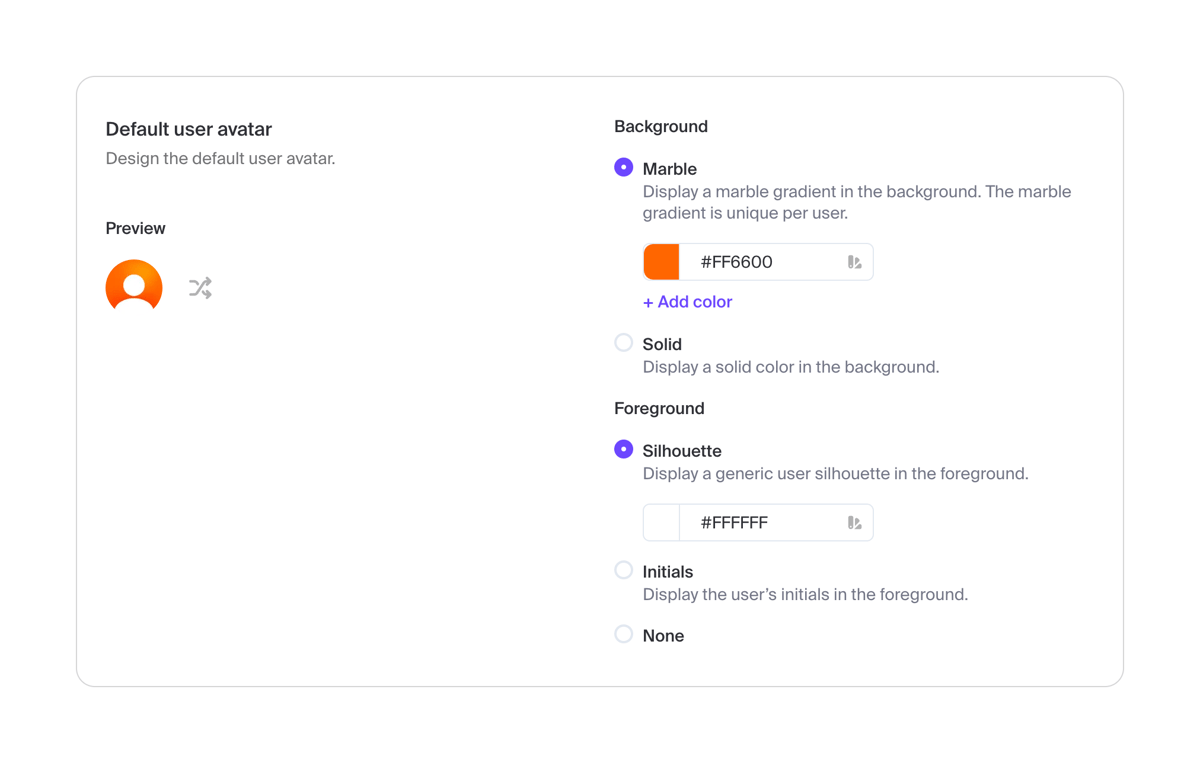Click the eyedropper icon in the #FFFFFF field
The height and width of the screenshot is (763, 1200).
tap(854, 522)
